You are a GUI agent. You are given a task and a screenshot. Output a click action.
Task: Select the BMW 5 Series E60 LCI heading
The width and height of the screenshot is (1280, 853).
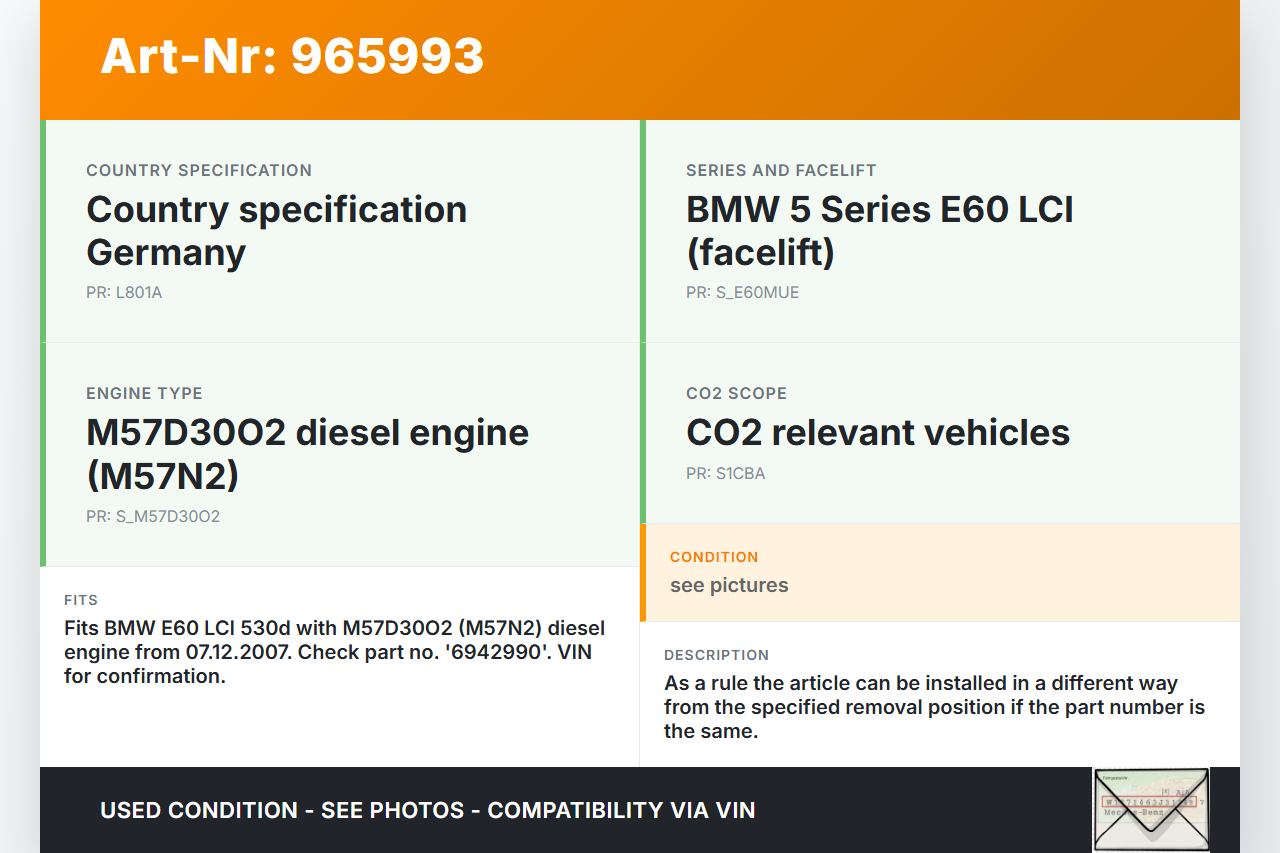pos(879,231)
